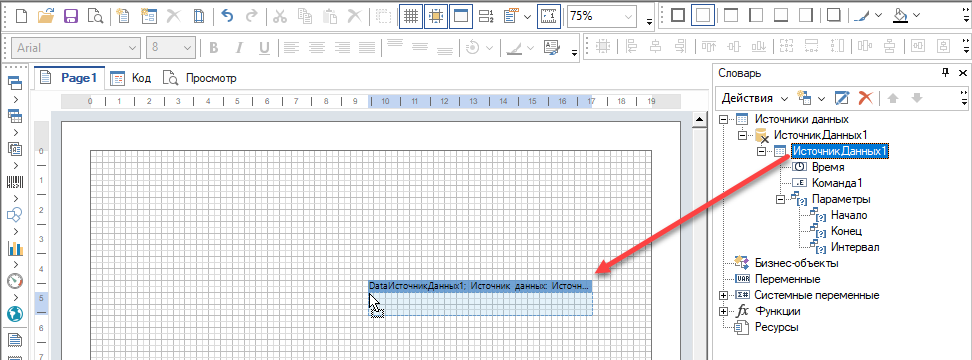Screen dimensions: 972x360
Task: Apply top border only
Action: coord(731,16)
